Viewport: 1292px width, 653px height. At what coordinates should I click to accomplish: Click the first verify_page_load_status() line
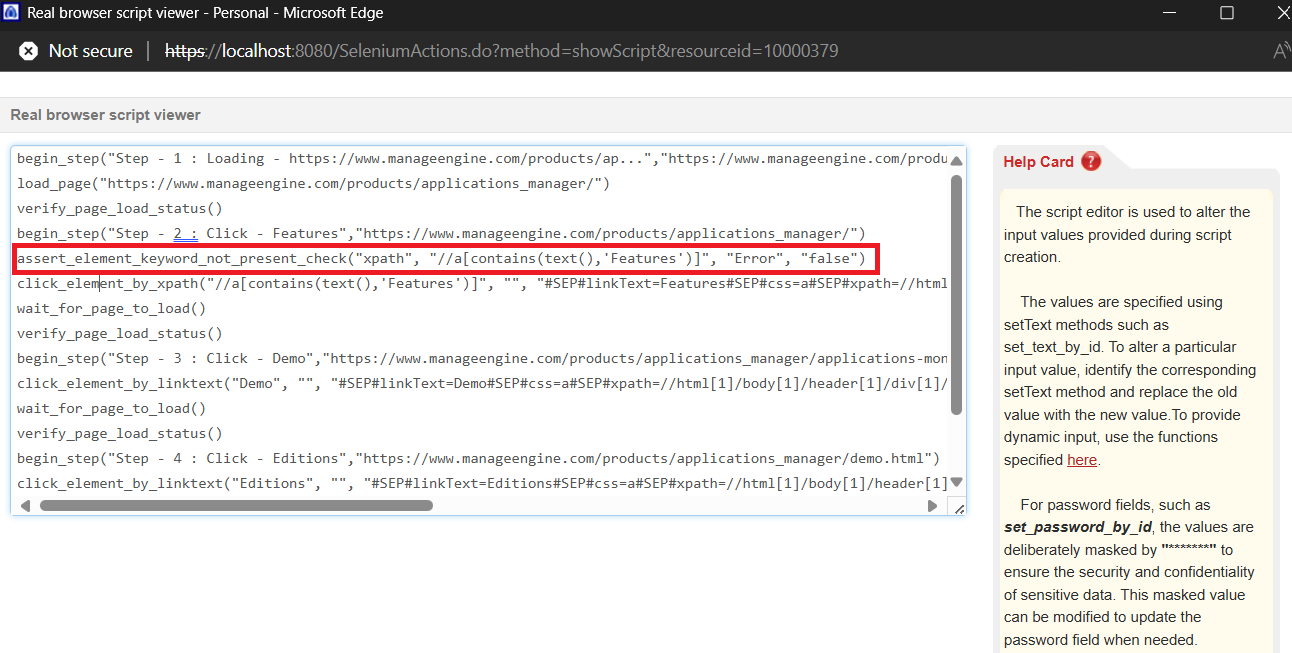[120, 209]
